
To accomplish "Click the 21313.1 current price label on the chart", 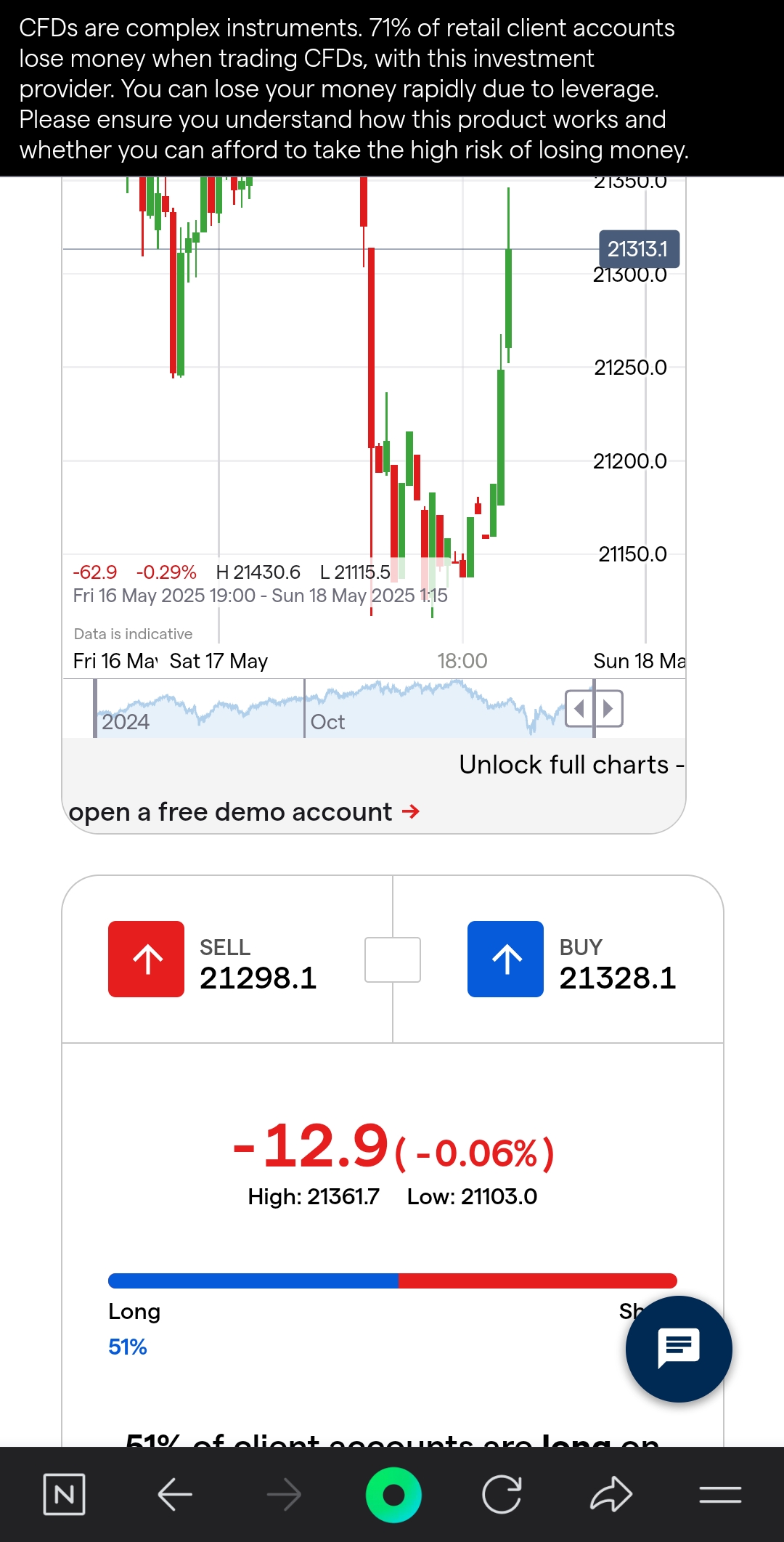I will [638, 249].
